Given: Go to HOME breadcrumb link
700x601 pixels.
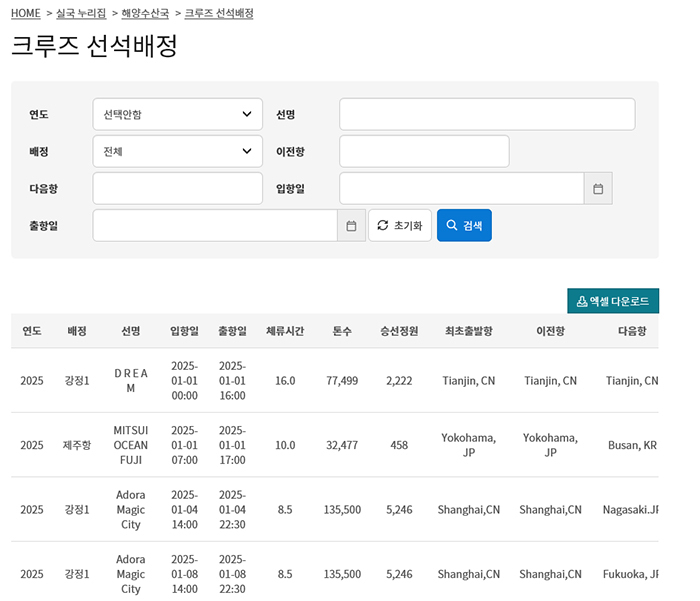Looking at the screenshot, I should 25,13.
